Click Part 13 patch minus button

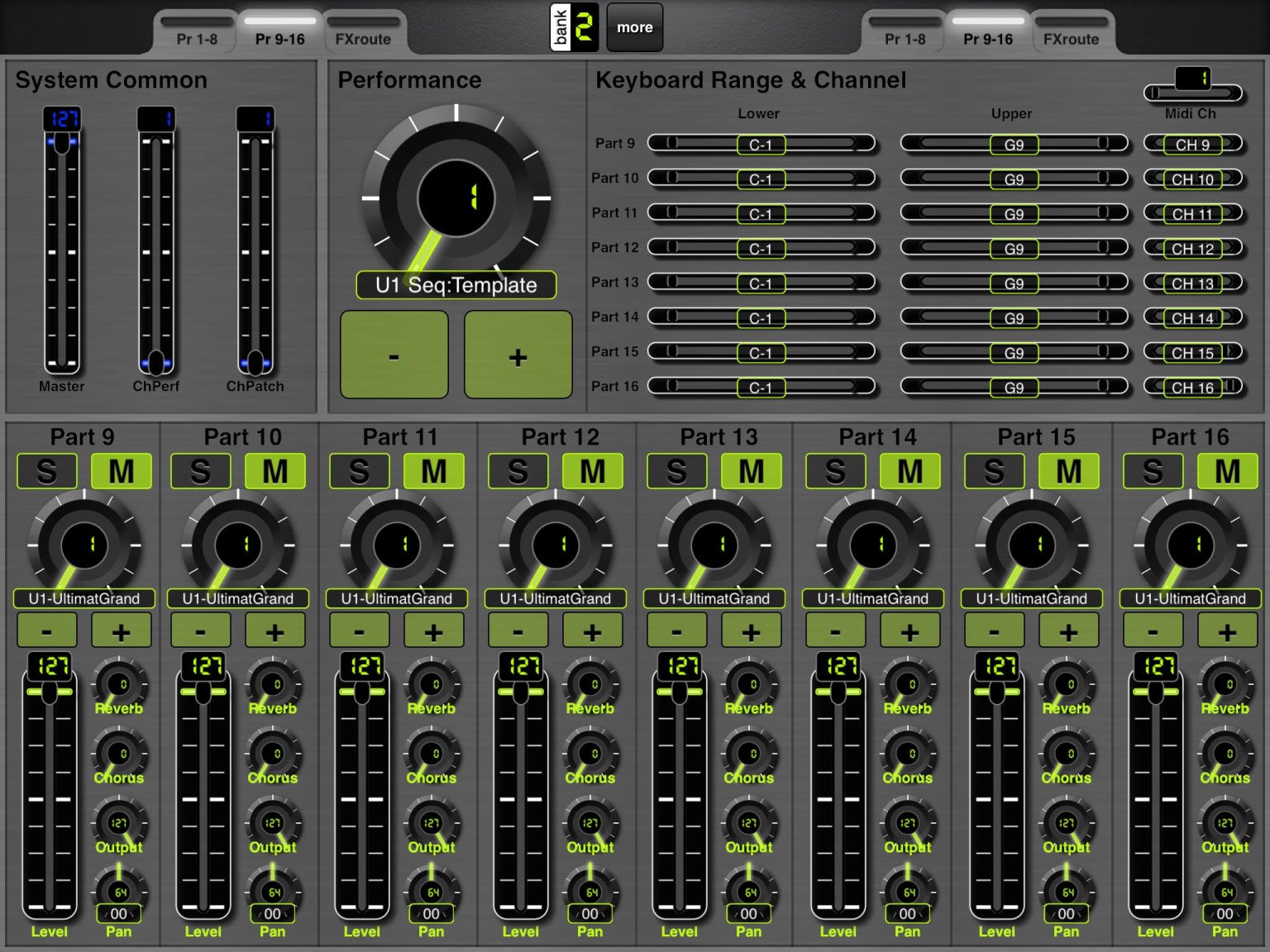pos(677,631)
